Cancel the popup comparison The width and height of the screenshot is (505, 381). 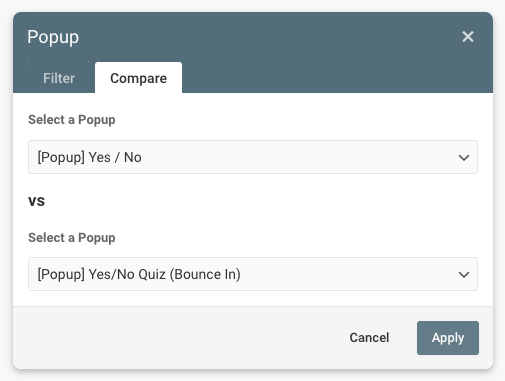tap(369, 338)
